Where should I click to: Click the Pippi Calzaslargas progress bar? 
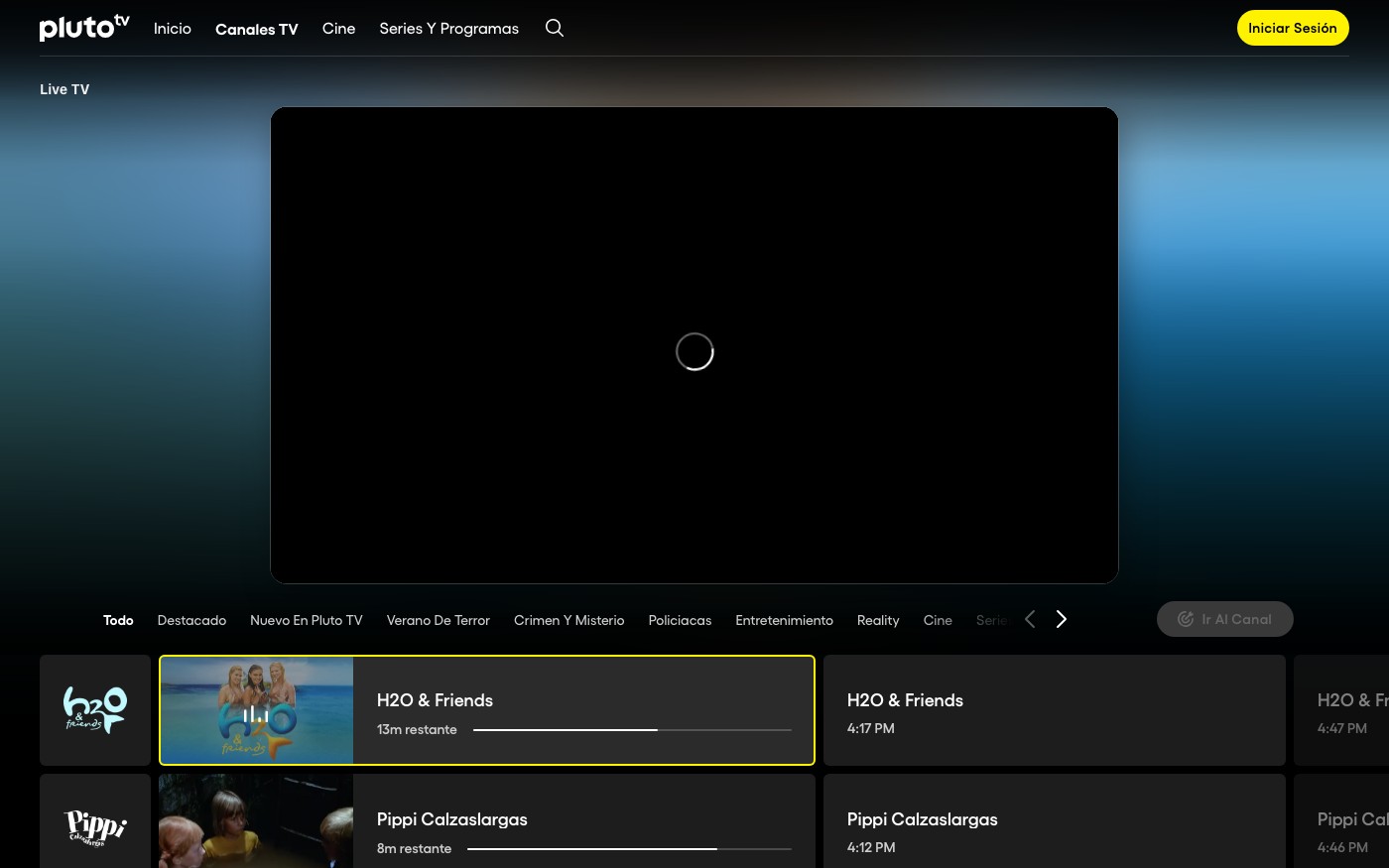[629, 849]
